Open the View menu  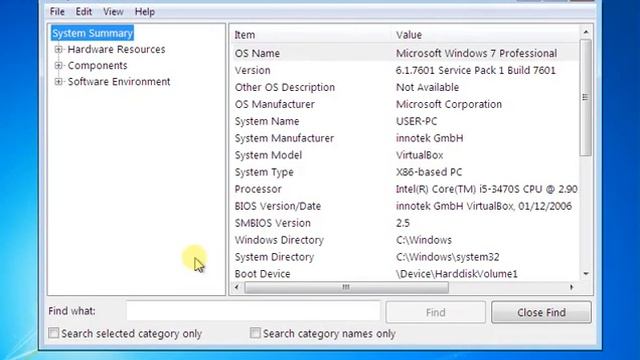[113, 12]
